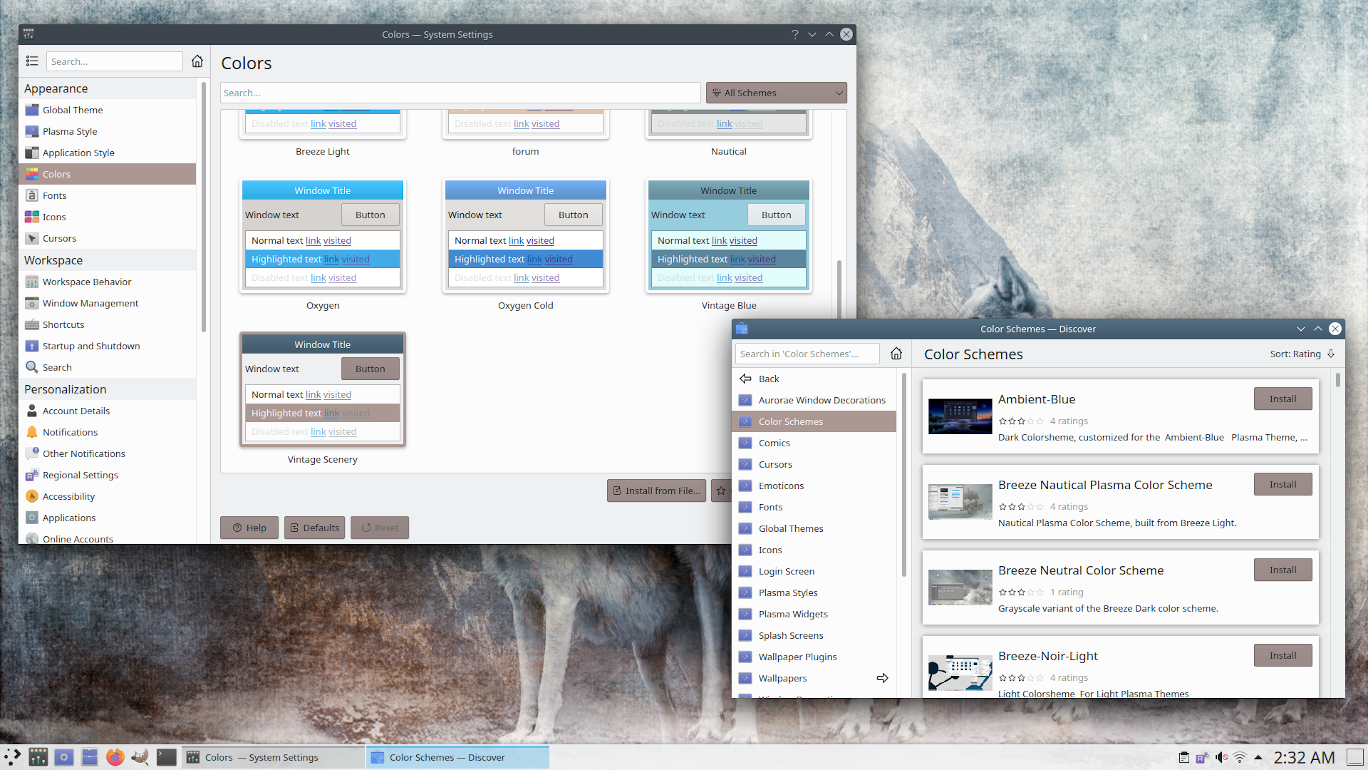Switch to Colors System Settings taskbar entry
This screenshot has width=1368, height=770.
click(x=273, y=757)
